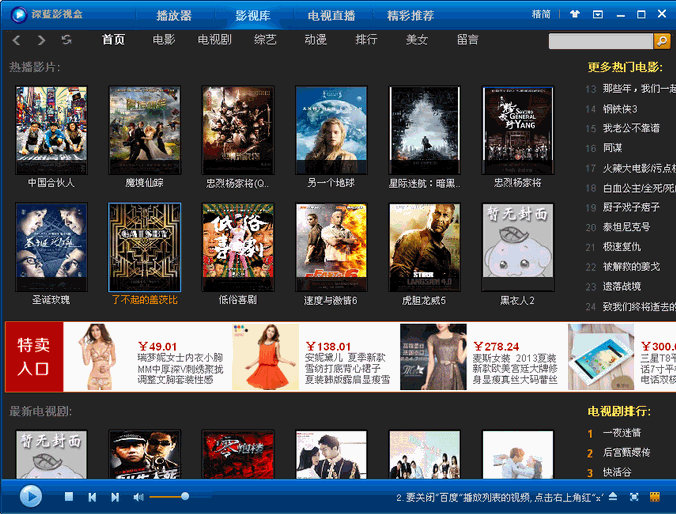Screen dimensions: 676x514
Task: Open 另一个地球 movie poster
Action: (331, 130)
